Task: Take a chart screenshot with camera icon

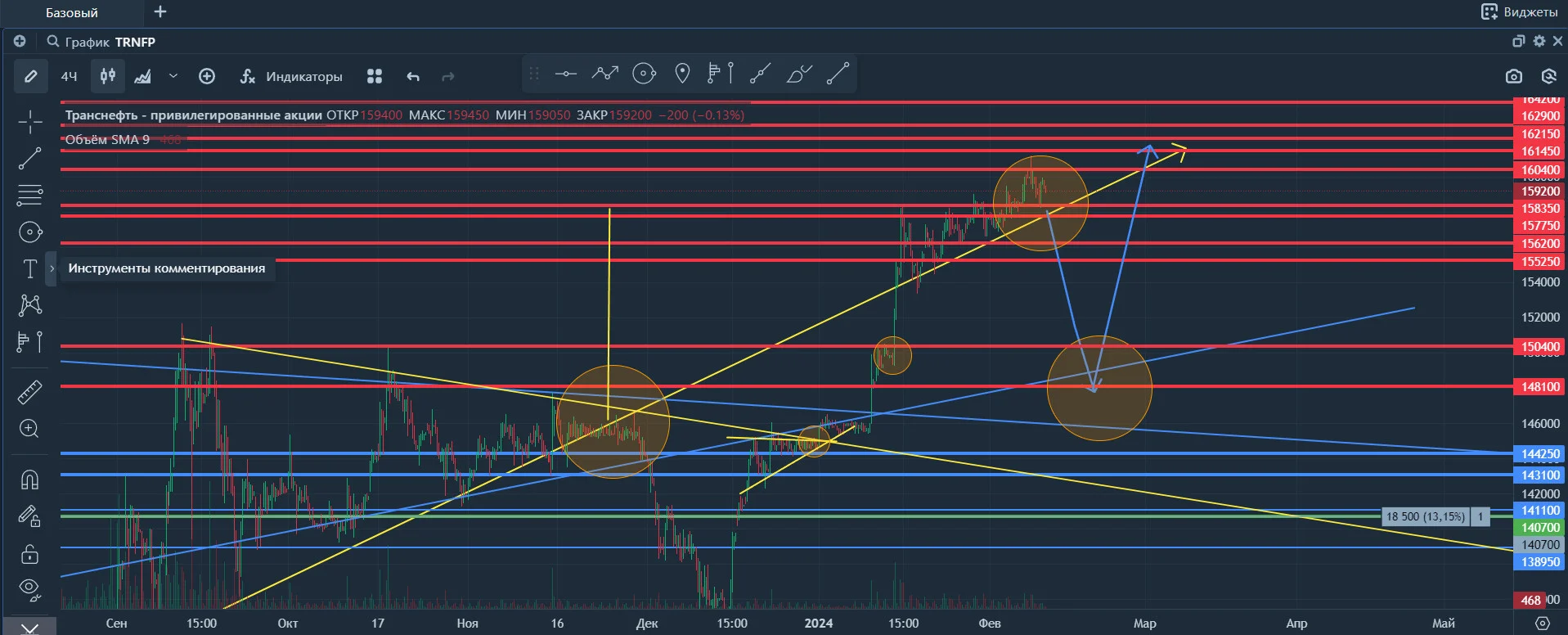Action: pyautogui.click(x=1513, y=76)
